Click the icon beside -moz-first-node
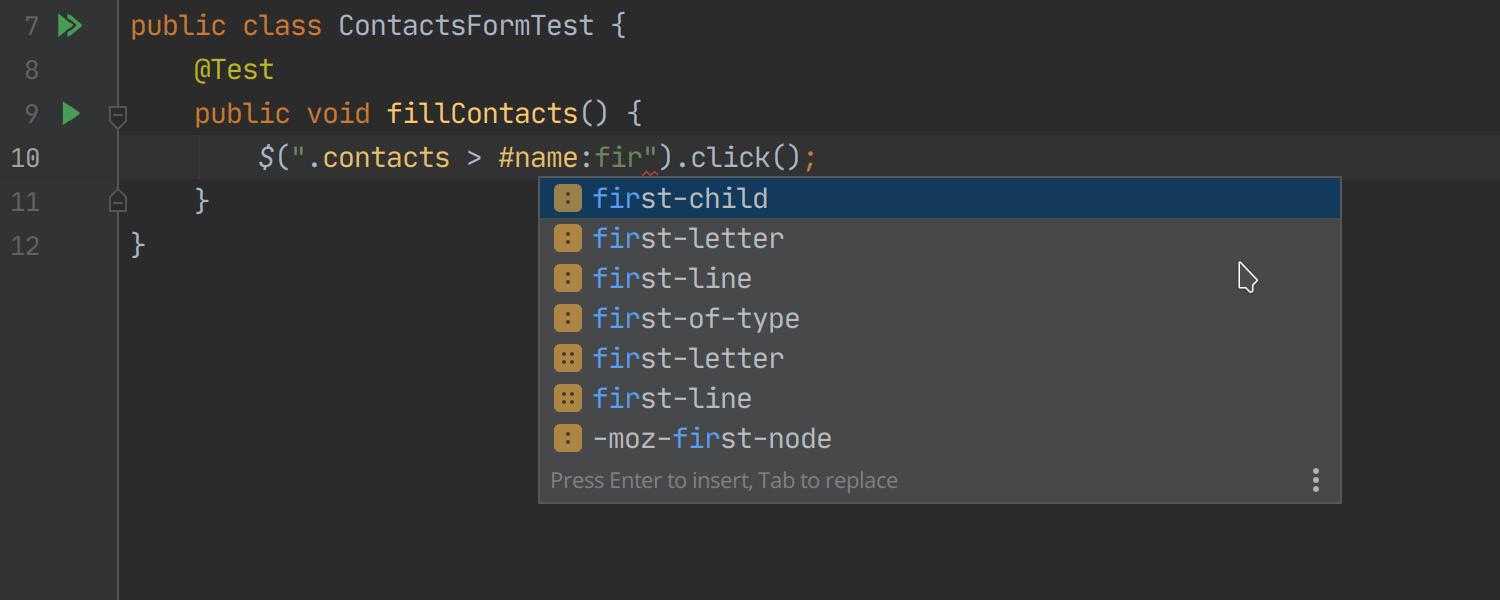The image size is (1500, 600). 568,438
